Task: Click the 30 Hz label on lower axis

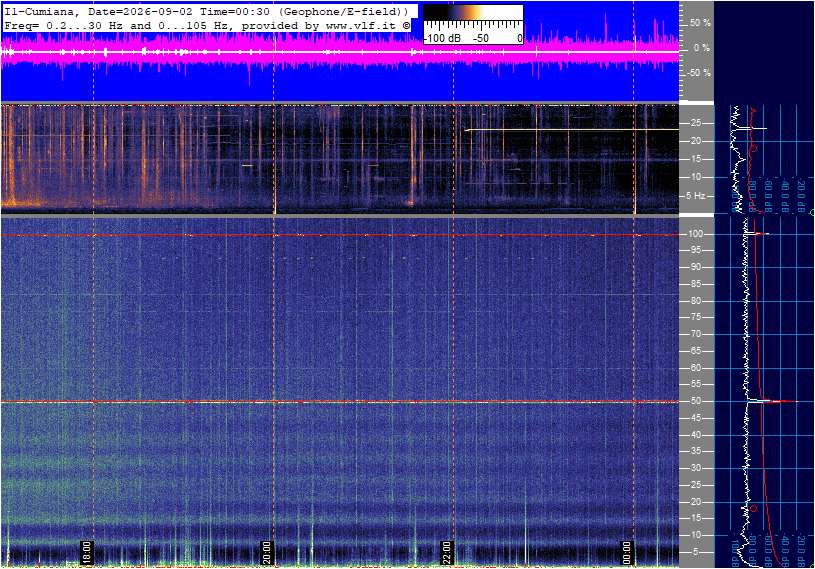Action: [695, 468]
